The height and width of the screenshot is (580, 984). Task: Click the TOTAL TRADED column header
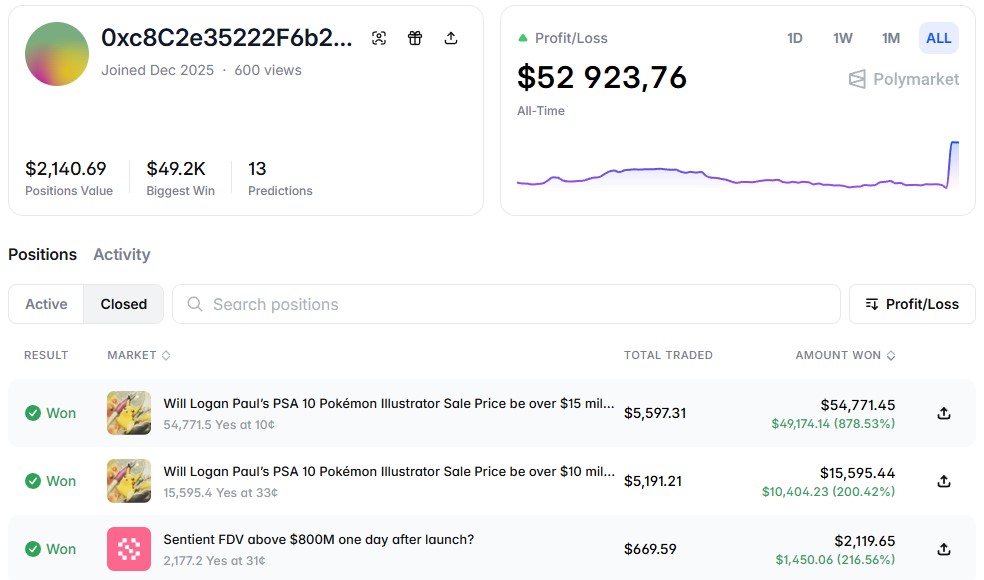668,355
